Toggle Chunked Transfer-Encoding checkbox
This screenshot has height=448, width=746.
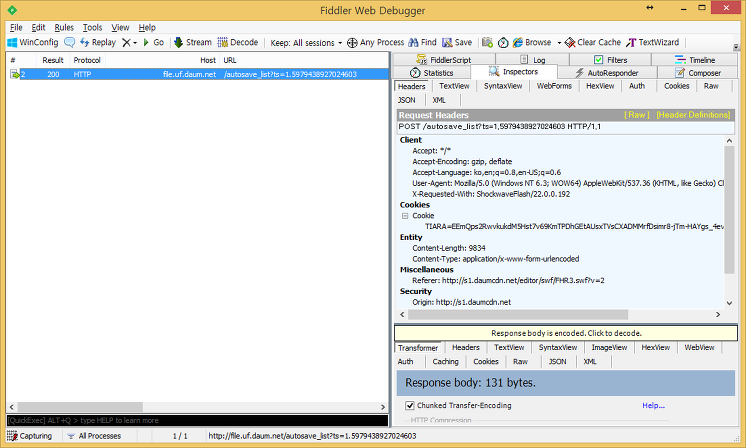(x=410, y=405)
